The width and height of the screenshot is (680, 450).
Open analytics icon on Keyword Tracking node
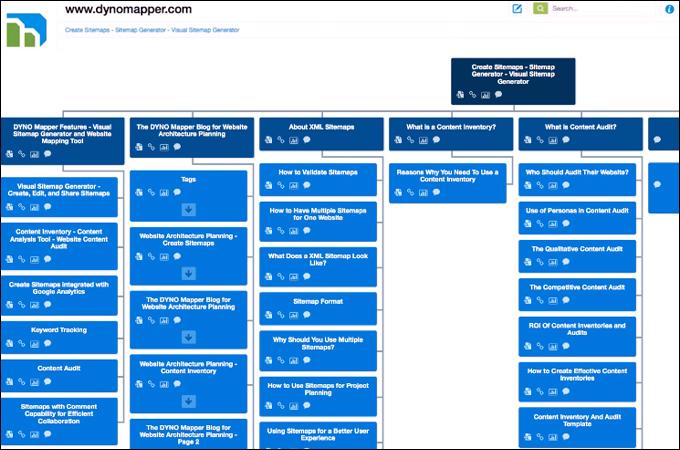(x=35, y=344)
